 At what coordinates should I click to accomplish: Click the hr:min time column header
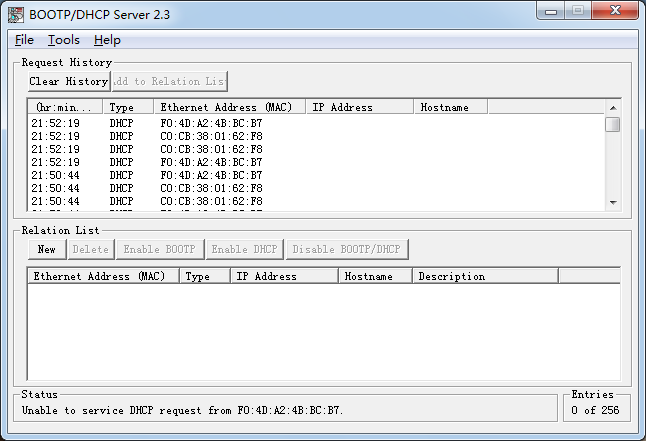[64, 107]
